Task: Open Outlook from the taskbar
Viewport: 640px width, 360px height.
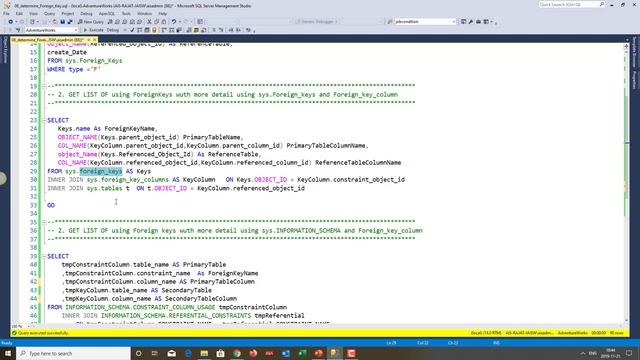Action: (x=286, y=353)
